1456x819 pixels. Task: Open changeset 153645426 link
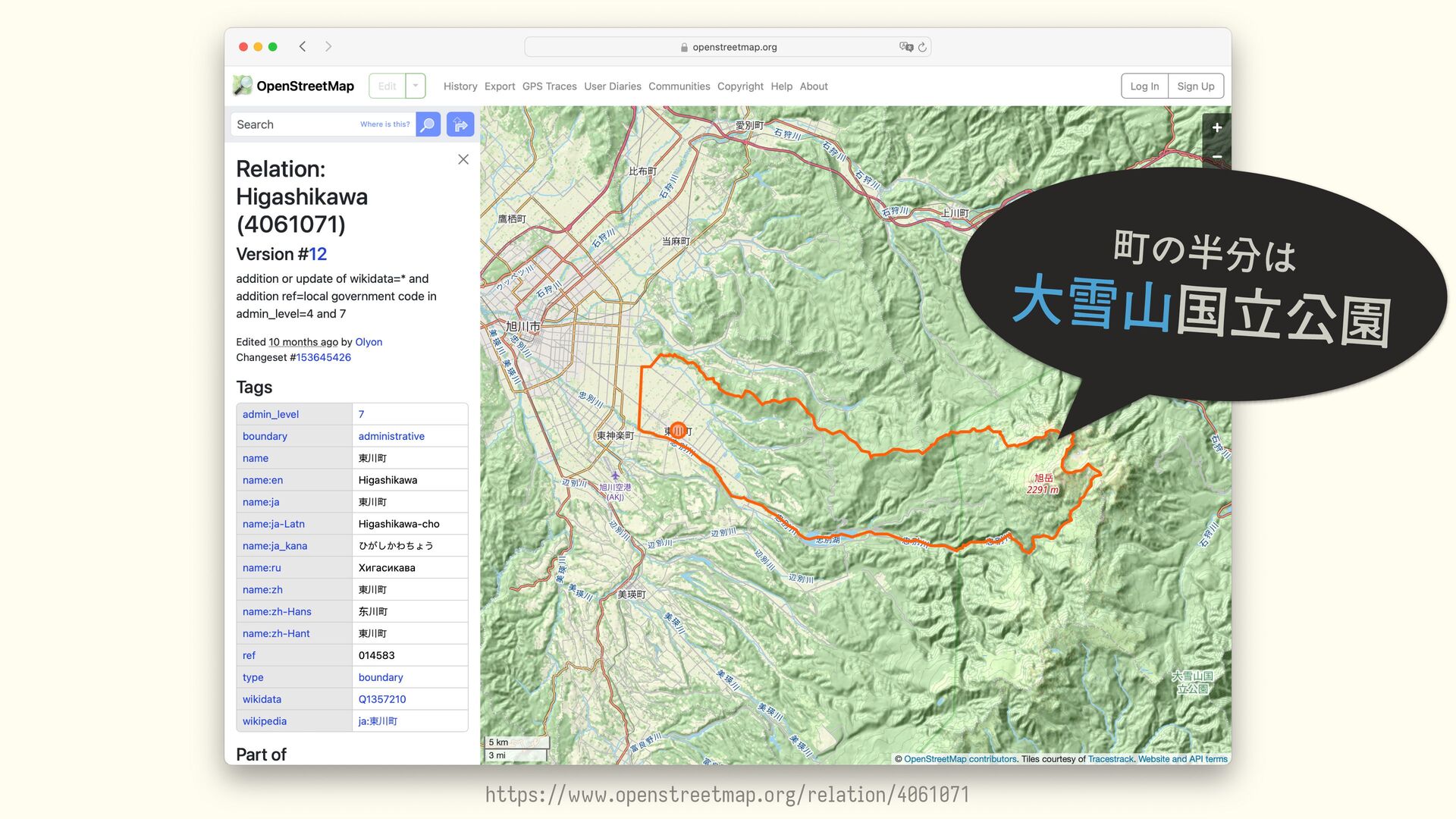[323, 357]
